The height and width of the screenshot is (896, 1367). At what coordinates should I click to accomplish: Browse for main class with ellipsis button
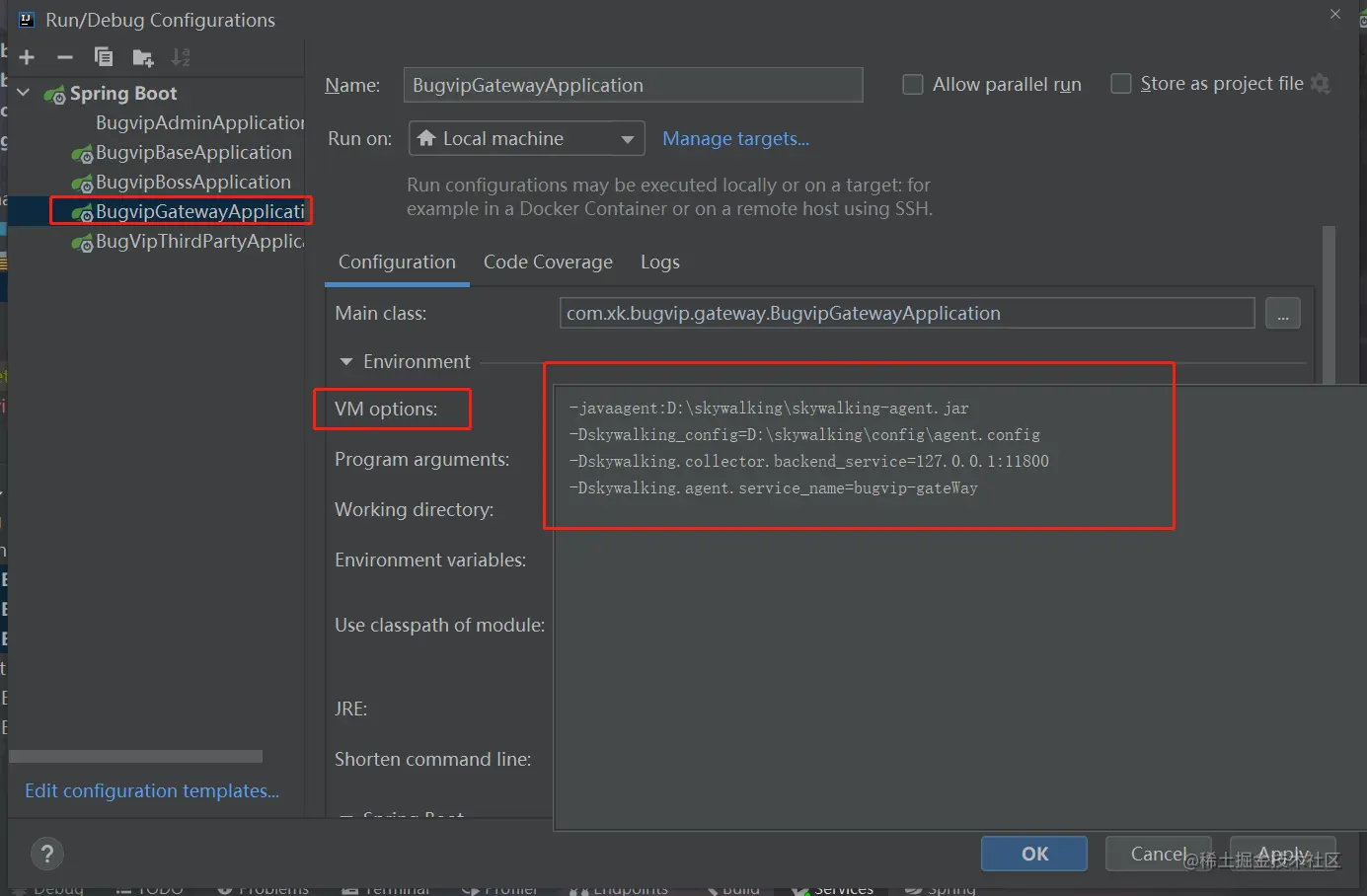pyautogui.click(x=1283, y=314)
